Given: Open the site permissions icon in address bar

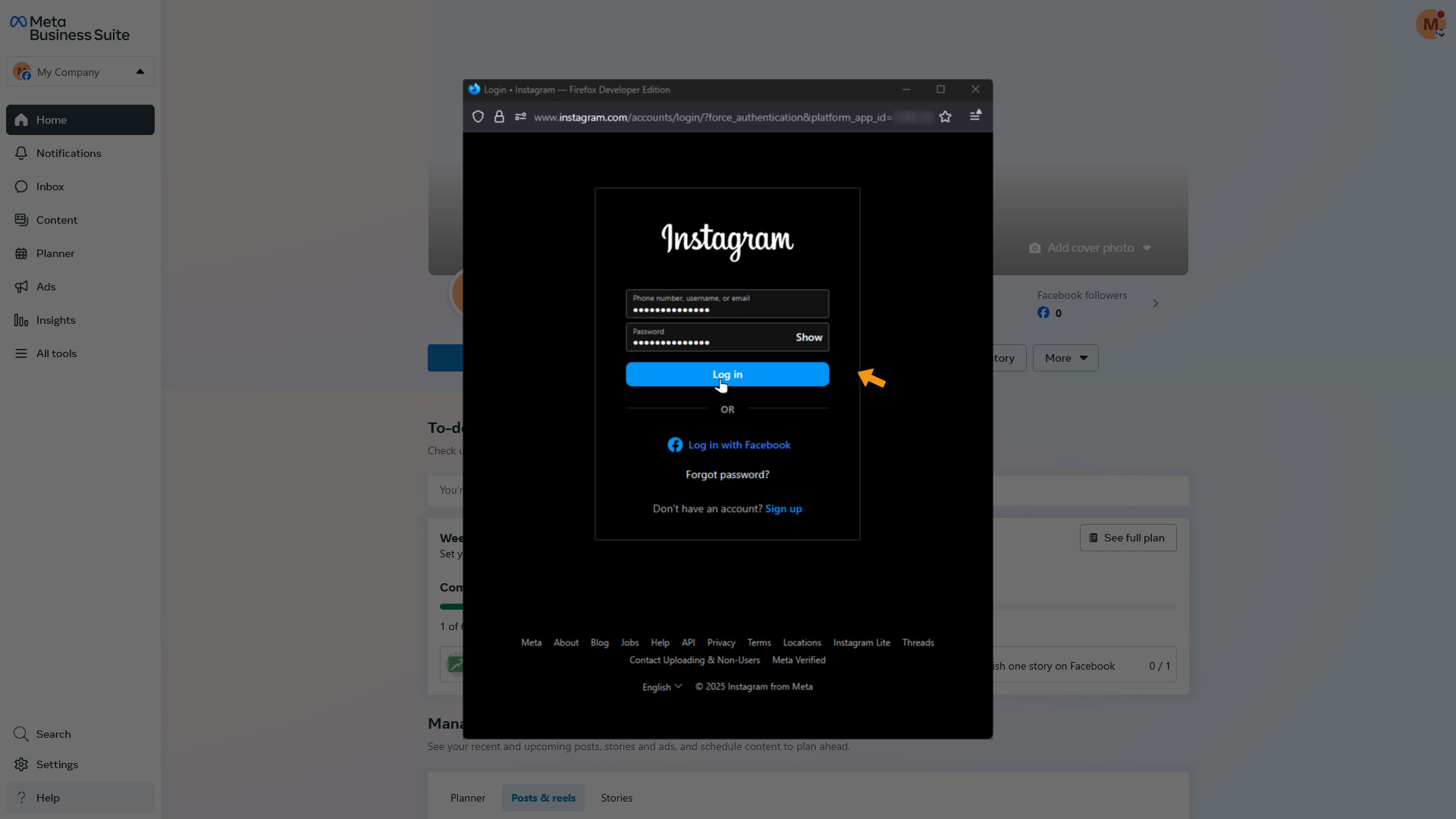Looking at the screenshot, I should (x=520, y=117).
